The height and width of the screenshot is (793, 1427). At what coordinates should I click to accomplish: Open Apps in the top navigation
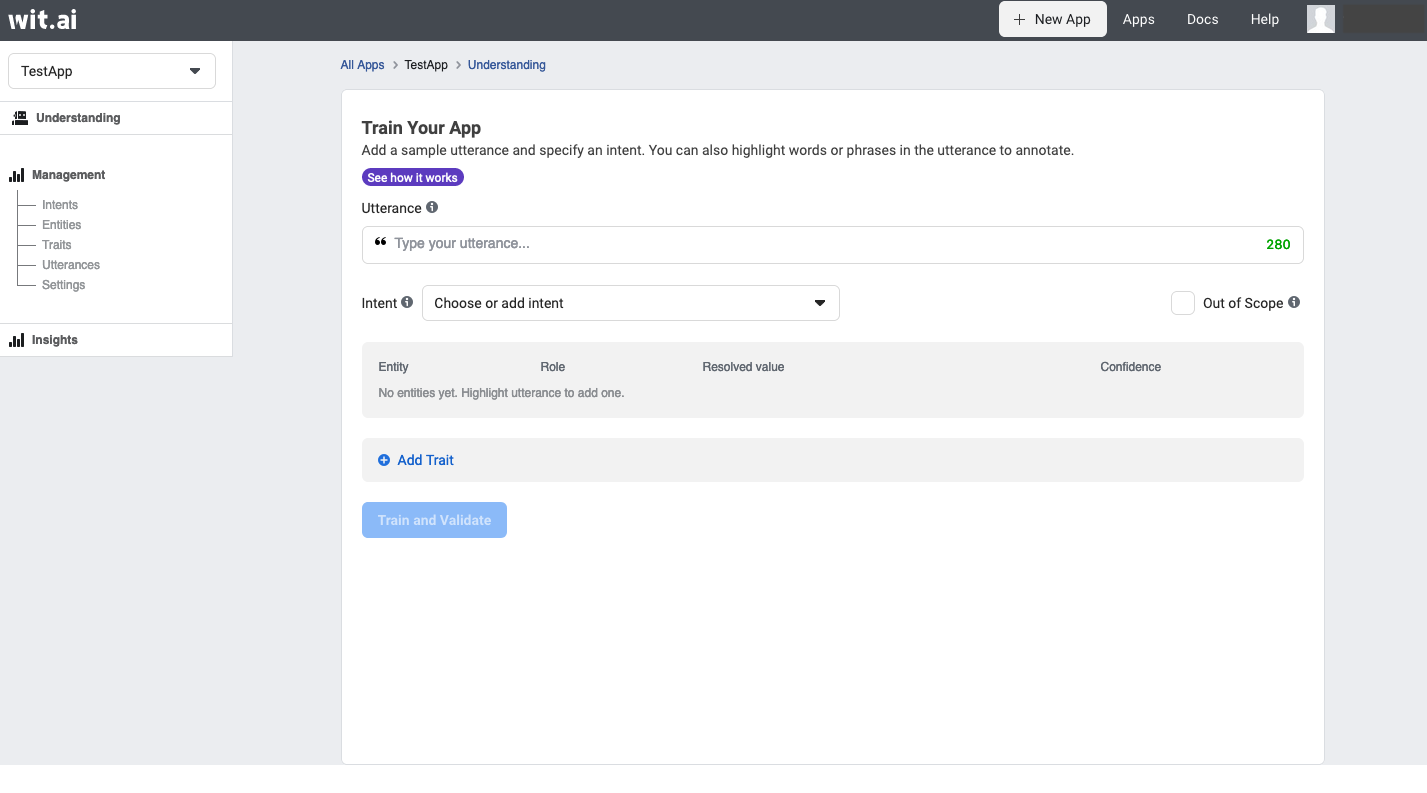pos(1139,19)
